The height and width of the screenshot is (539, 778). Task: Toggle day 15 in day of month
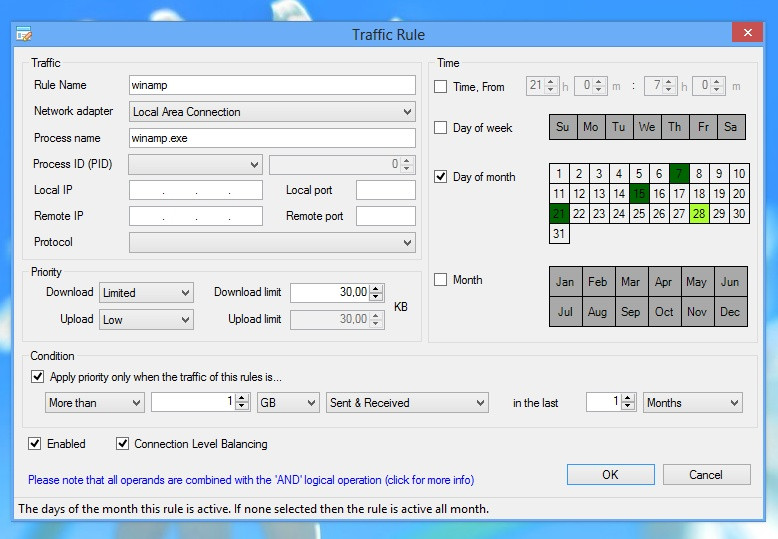[x=639, y=194]
